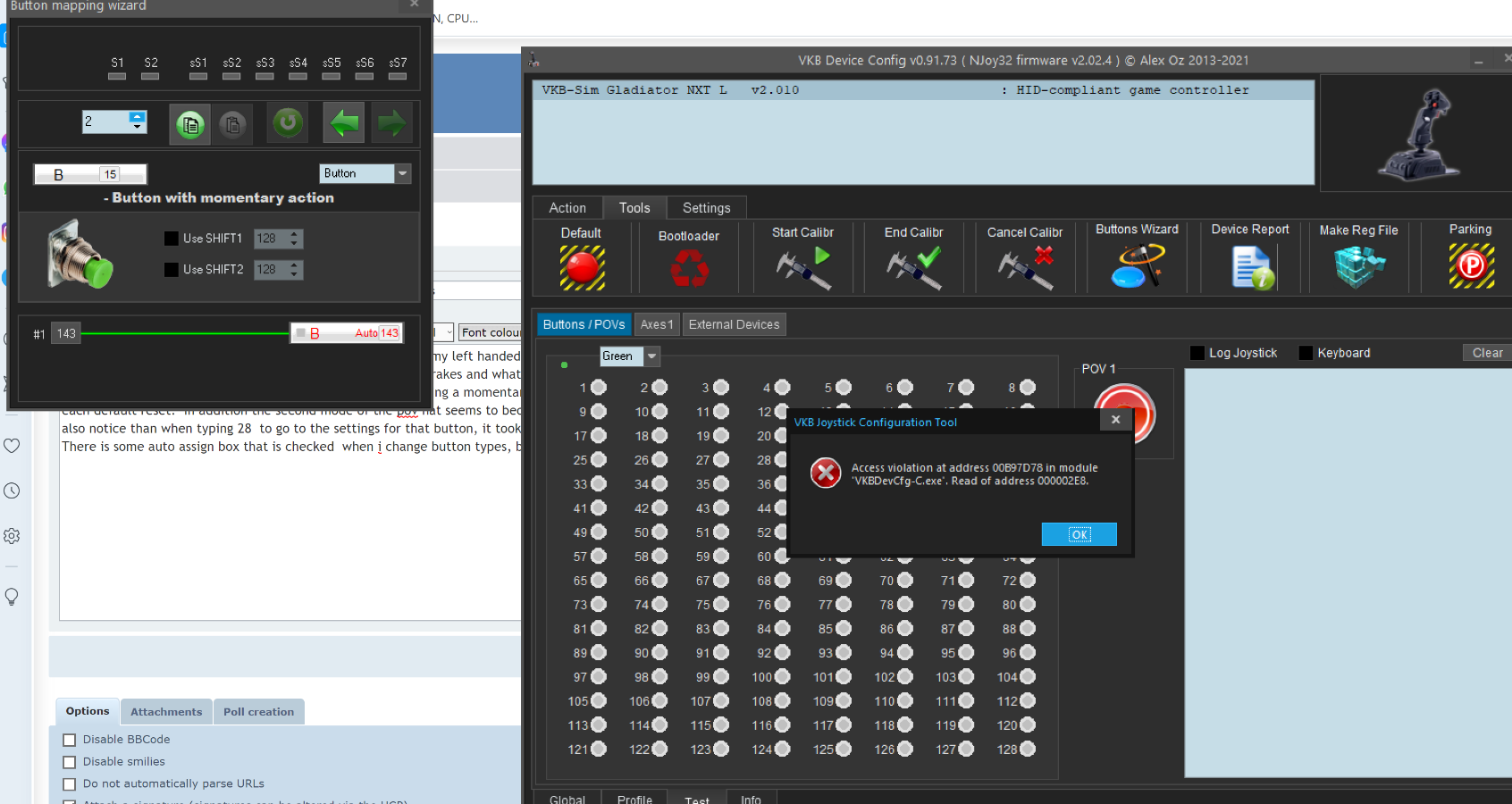Click the End Calibr icon
The width and height of the screenshot is (1512, 804).
click(913, 268)
